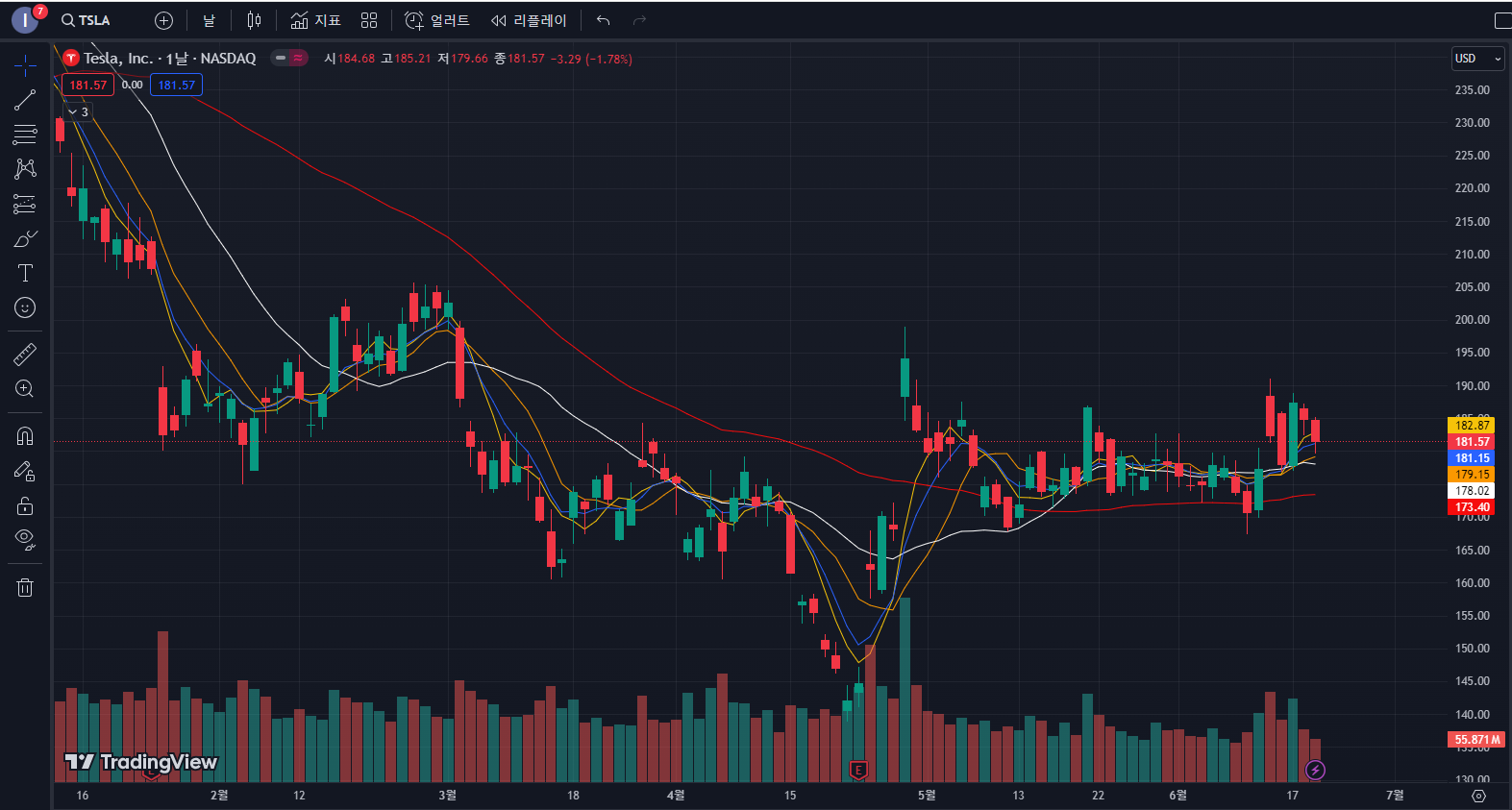
Task: Click the purple lightning bolt marker
Action: [x=1315, y=770]
